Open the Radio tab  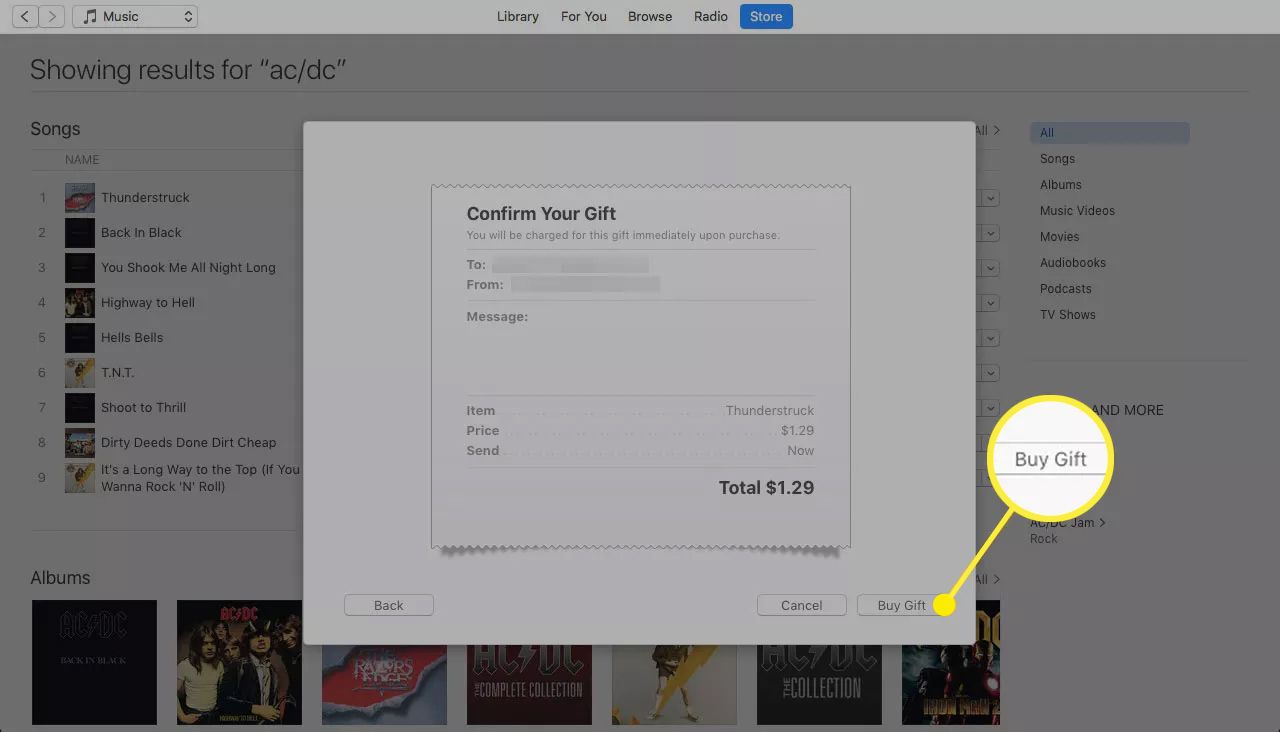(711, 16)
